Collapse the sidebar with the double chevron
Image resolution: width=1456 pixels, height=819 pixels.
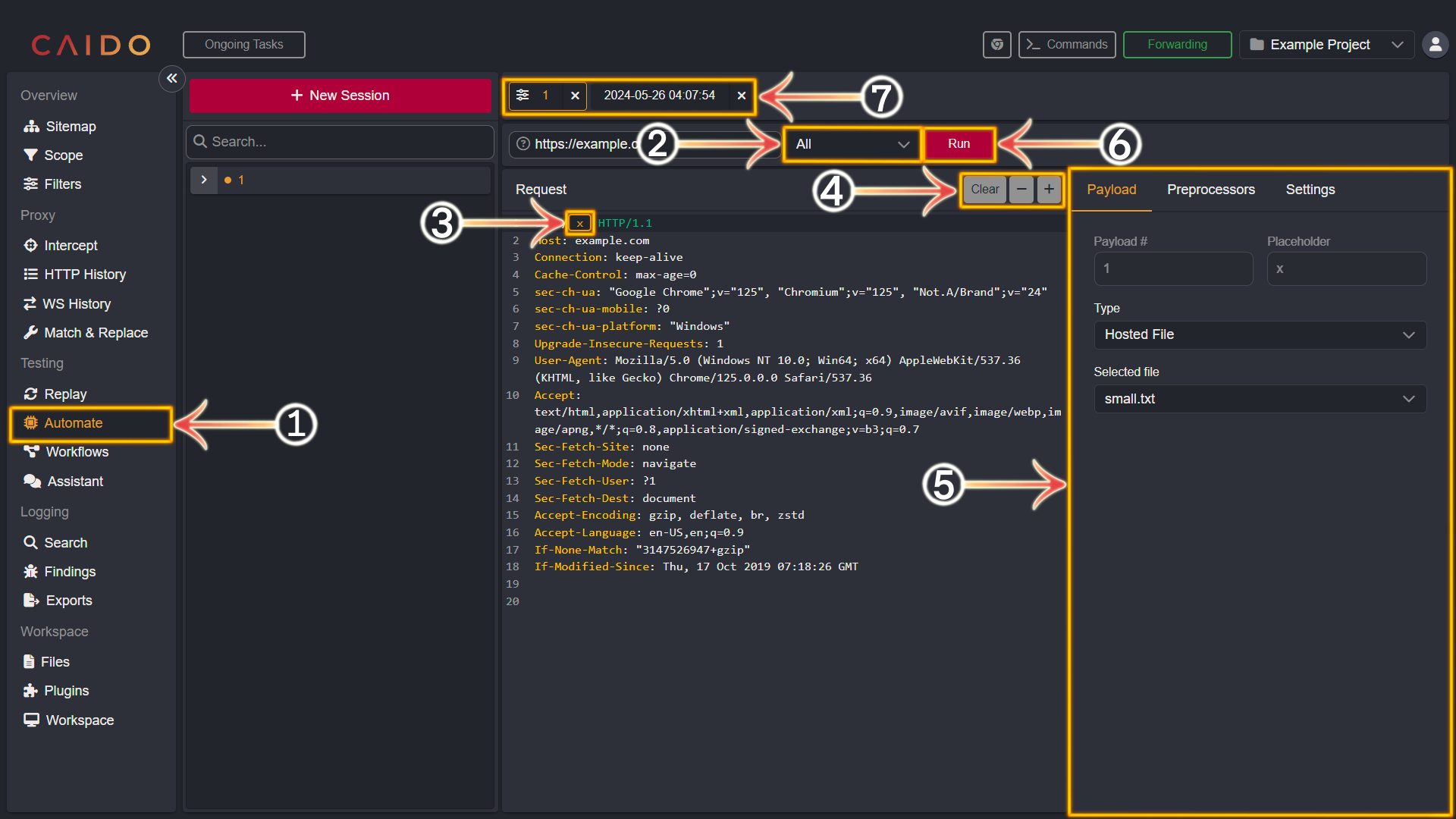click(172, 78)
